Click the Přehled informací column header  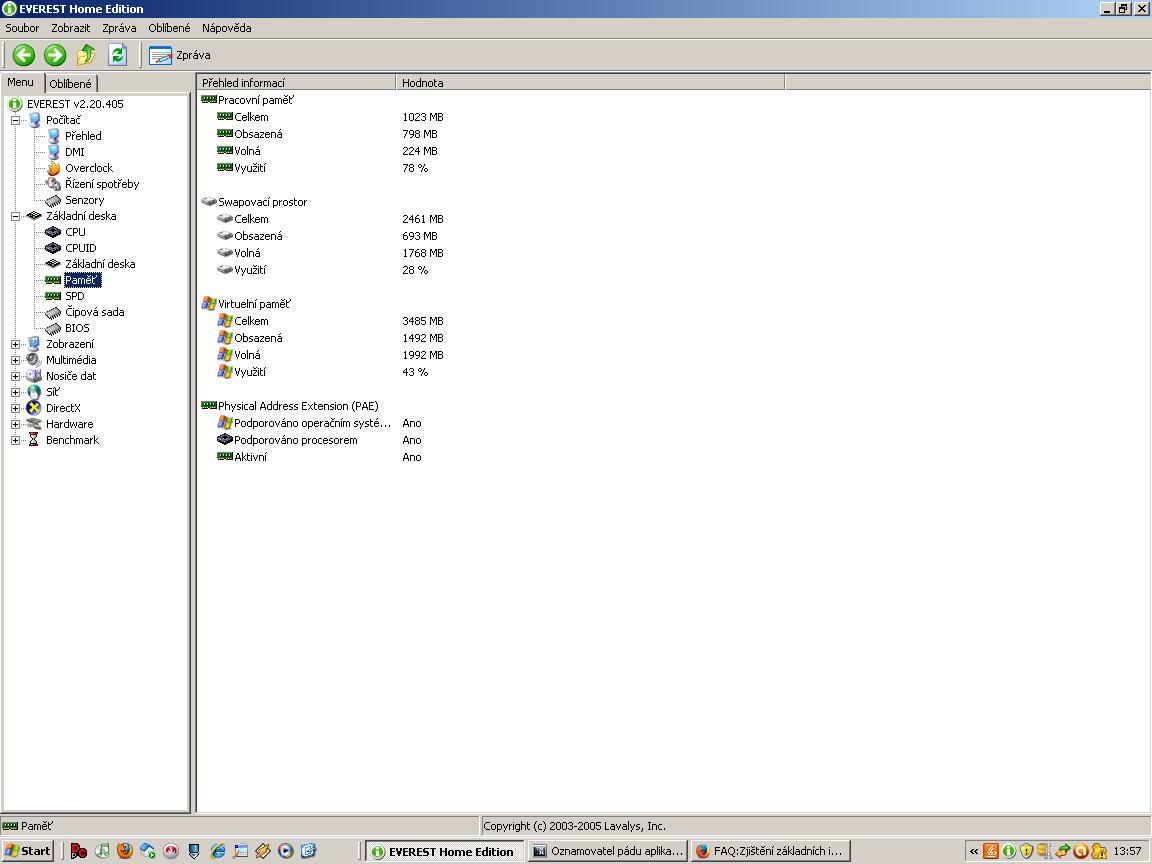[297, 83]
